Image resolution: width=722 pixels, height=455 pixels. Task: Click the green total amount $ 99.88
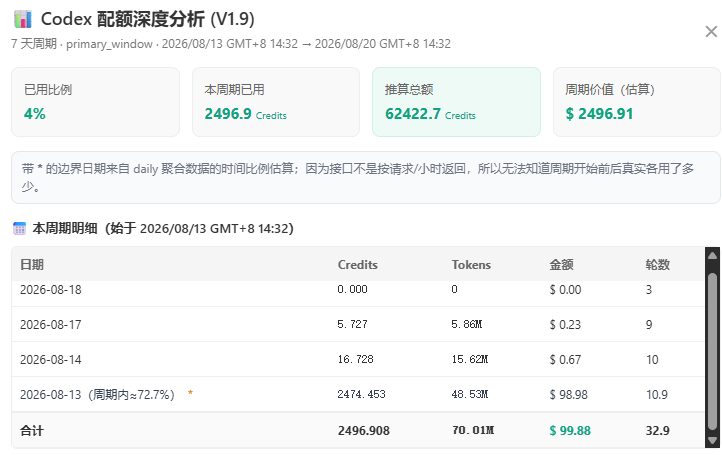pos(570,431)
